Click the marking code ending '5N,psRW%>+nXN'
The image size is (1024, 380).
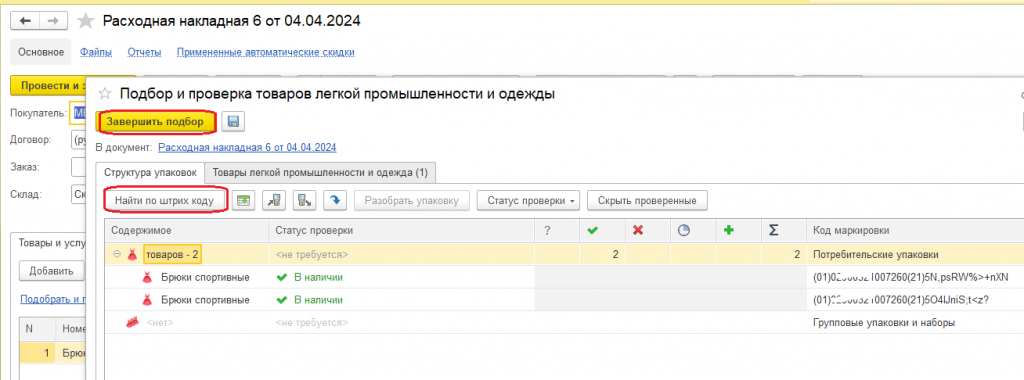click(910, 277)
